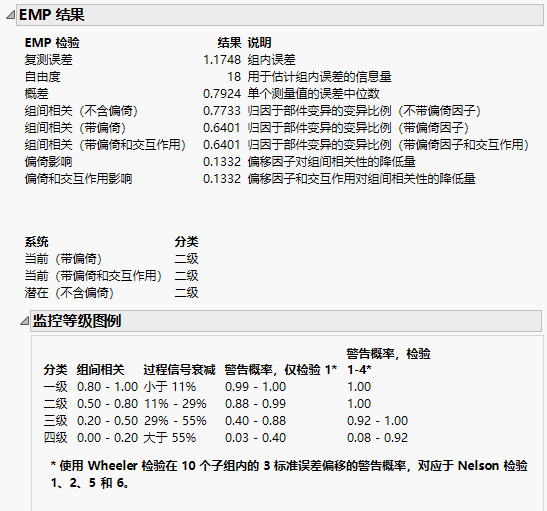Click the 复测误差 row label
Screen dimensions: 547x511
pyautogui.click(x=48, y=60)
